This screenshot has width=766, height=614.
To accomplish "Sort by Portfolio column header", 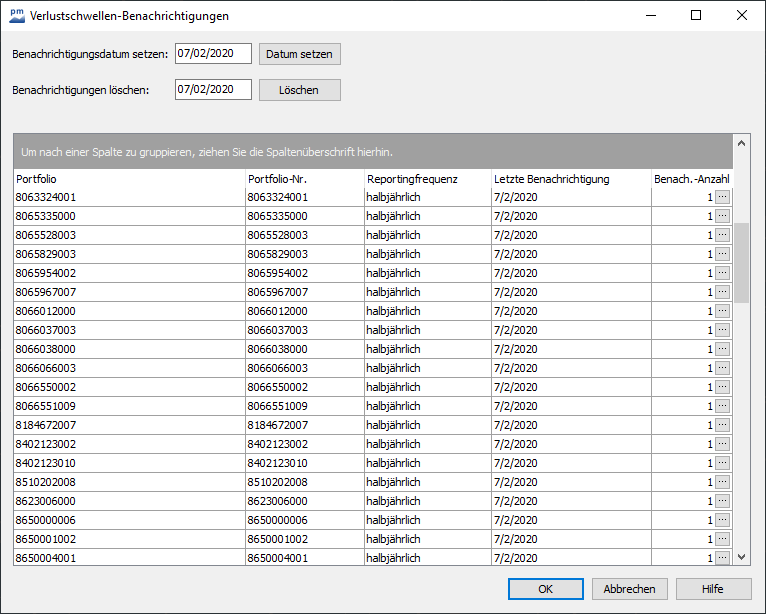I will click(128, 179).
